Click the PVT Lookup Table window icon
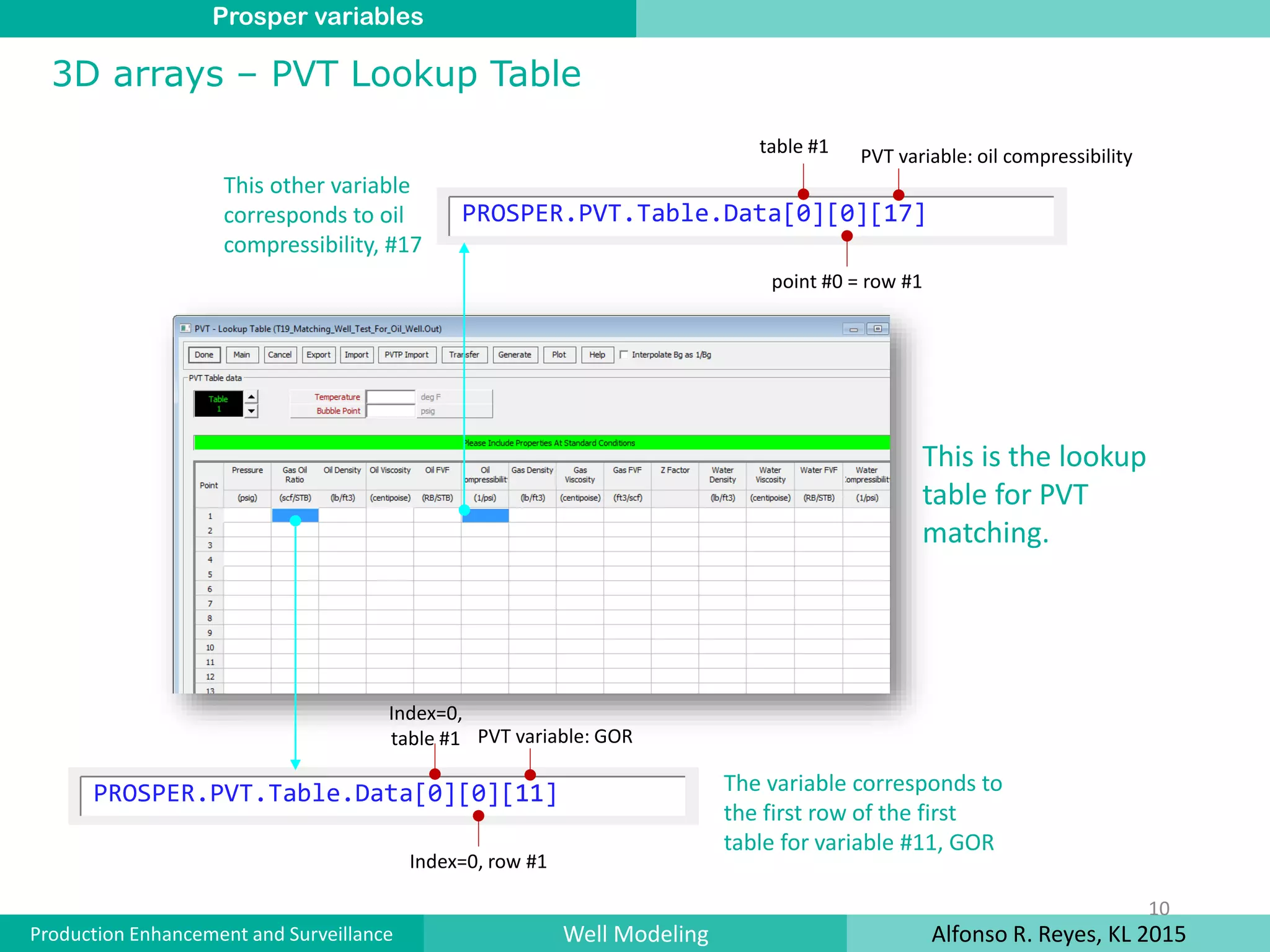 (x=185, y=328)
